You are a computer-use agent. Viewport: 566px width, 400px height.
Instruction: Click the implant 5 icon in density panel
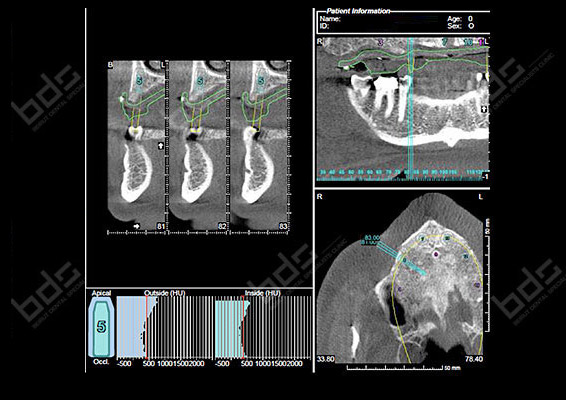point(101,327)
